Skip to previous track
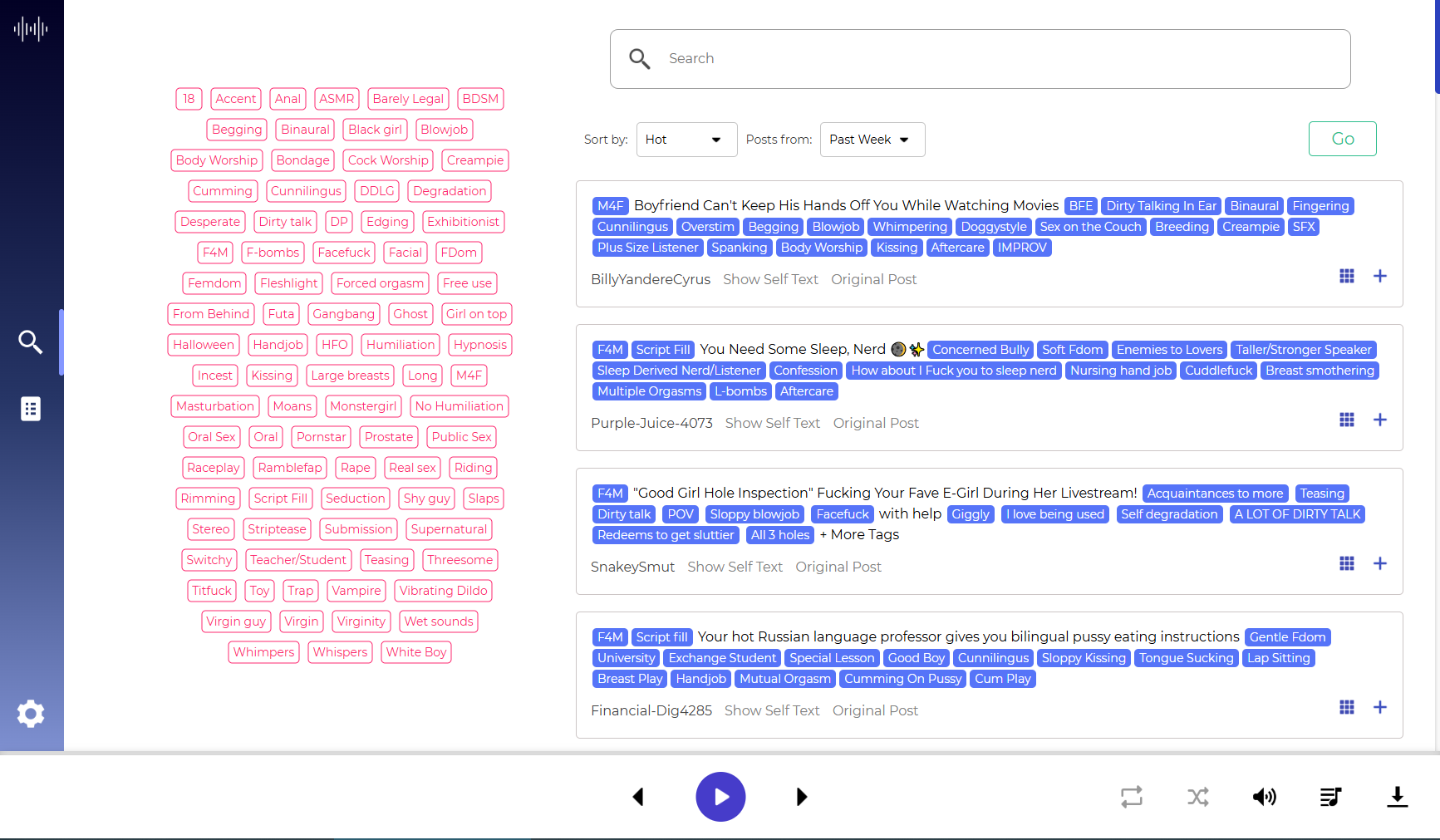The height and width of the screenshot is (840, 1440). tap(638, 797)
